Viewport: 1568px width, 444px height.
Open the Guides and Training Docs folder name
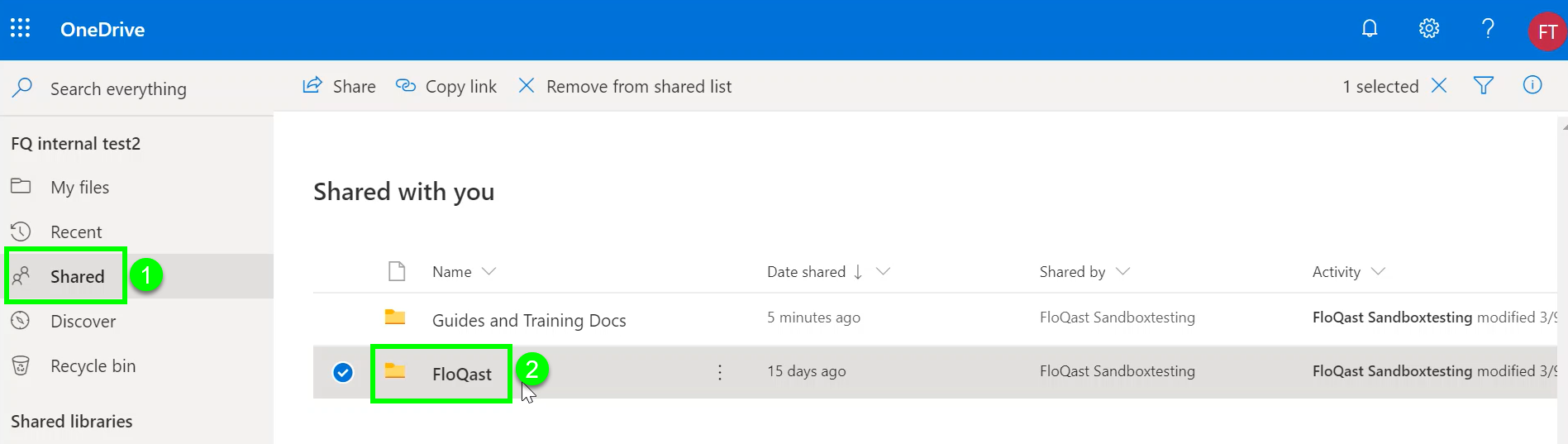coord(529,320)
